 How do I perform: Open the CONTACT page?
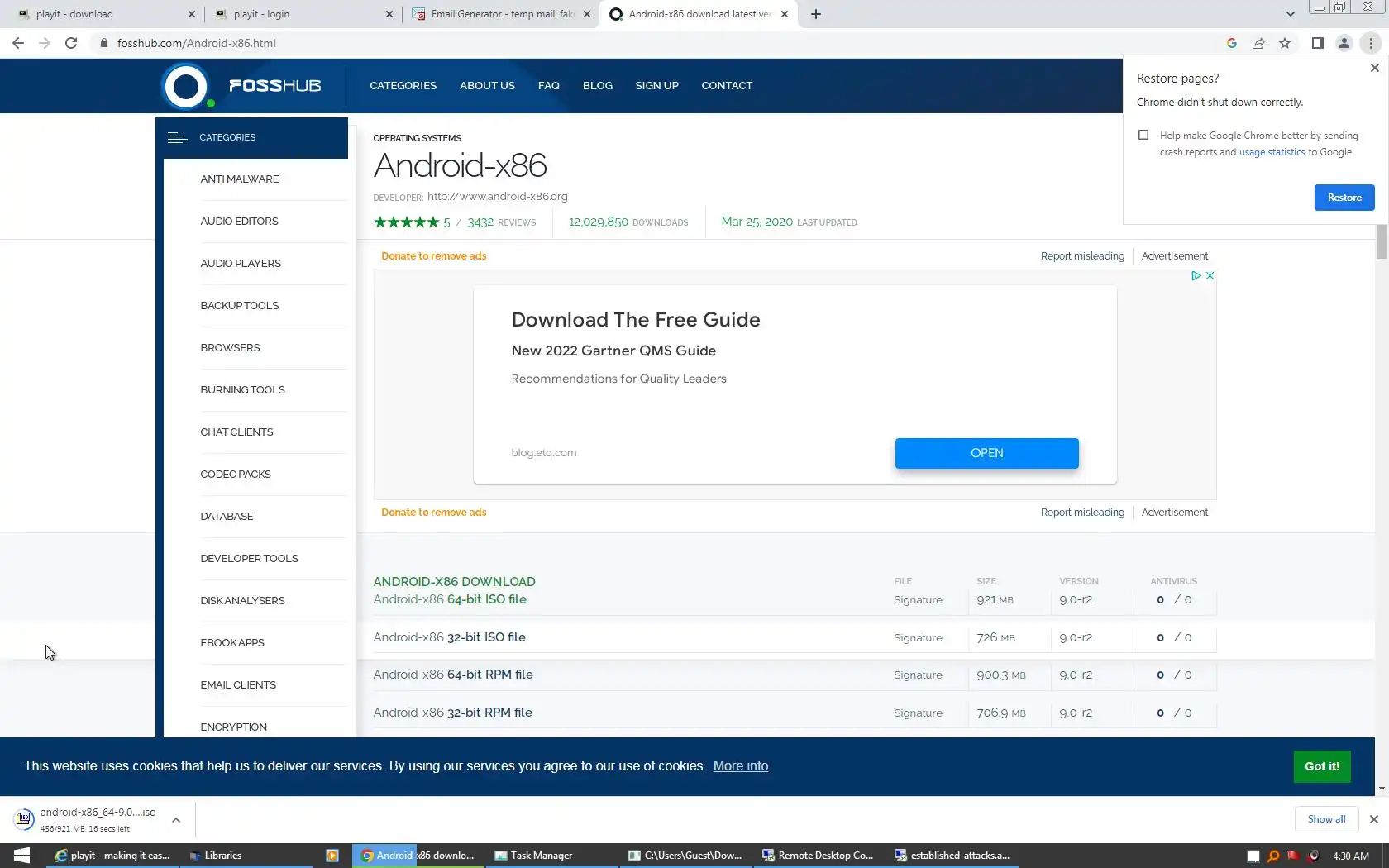coord(727,86)
